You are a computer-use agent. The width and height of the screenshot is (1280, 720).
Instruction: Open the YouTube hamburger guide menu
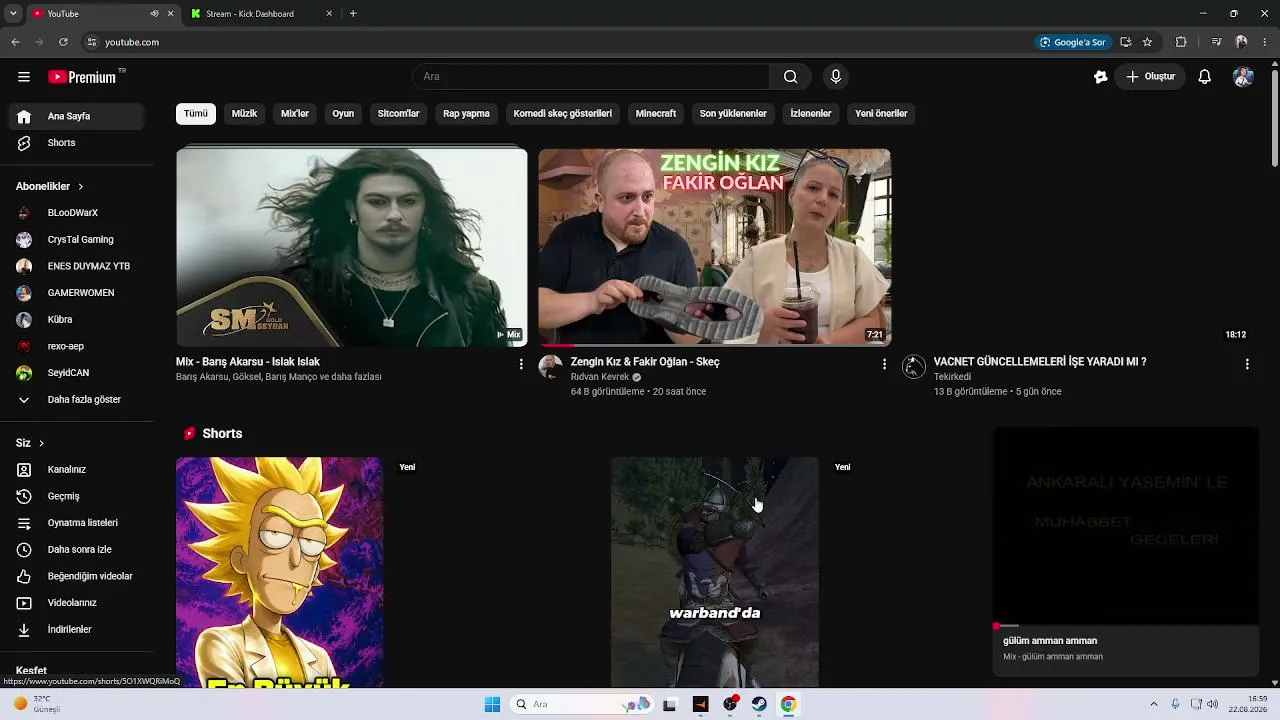pyautogui.click(x=24, y=77)
